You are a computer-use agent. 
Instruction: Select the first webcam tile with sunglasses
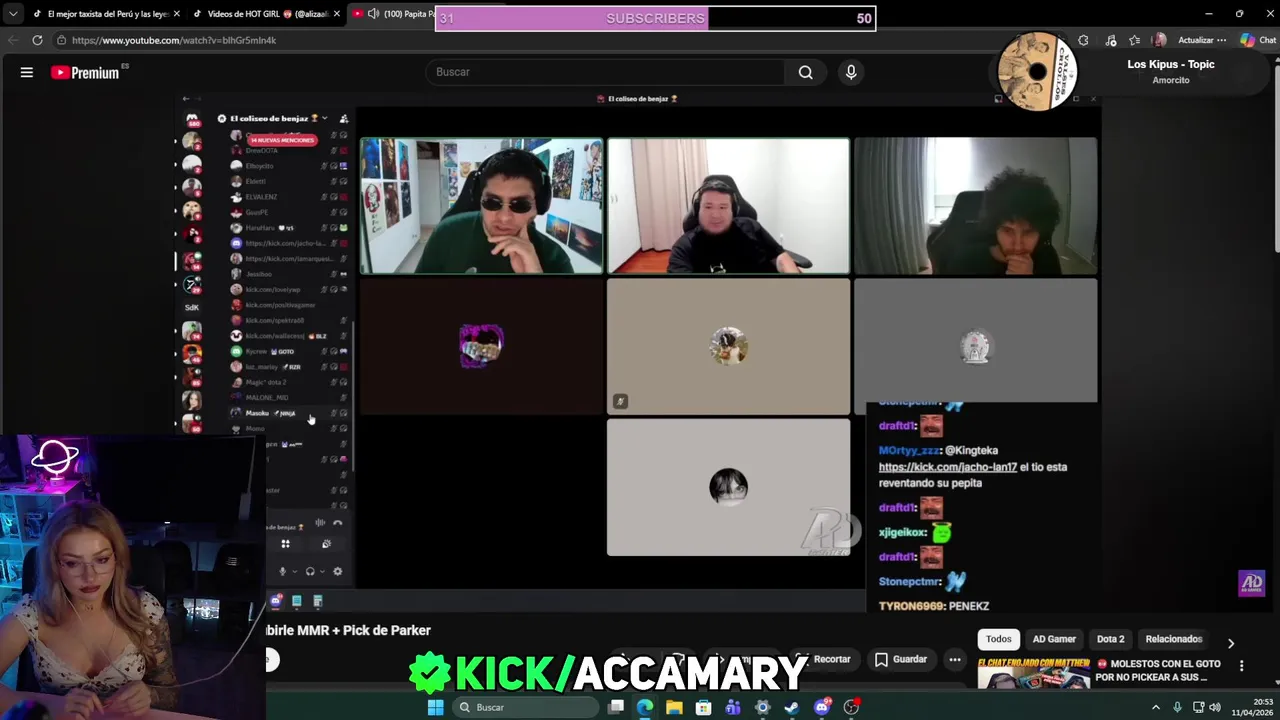coord(481,206)
